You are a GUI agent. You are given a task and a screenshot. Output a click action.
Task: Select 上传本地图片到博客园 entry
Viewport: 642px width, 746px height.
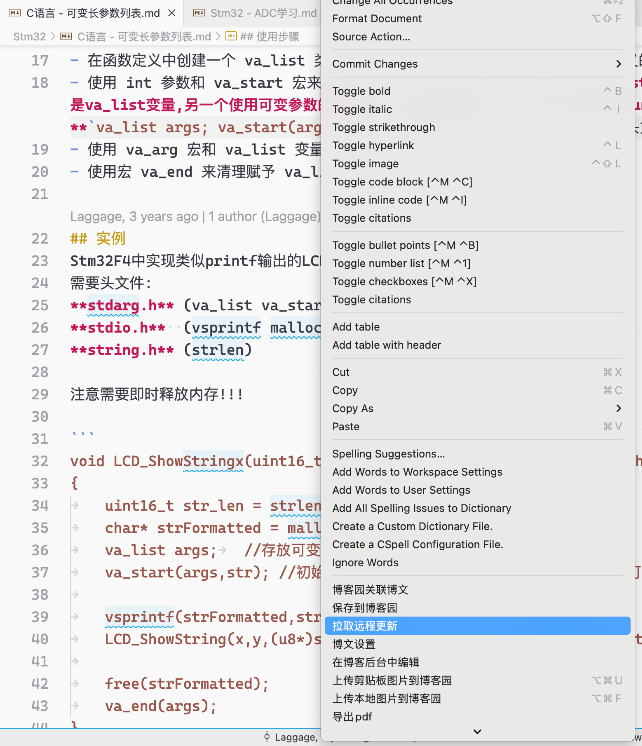[x=477, y=698]
